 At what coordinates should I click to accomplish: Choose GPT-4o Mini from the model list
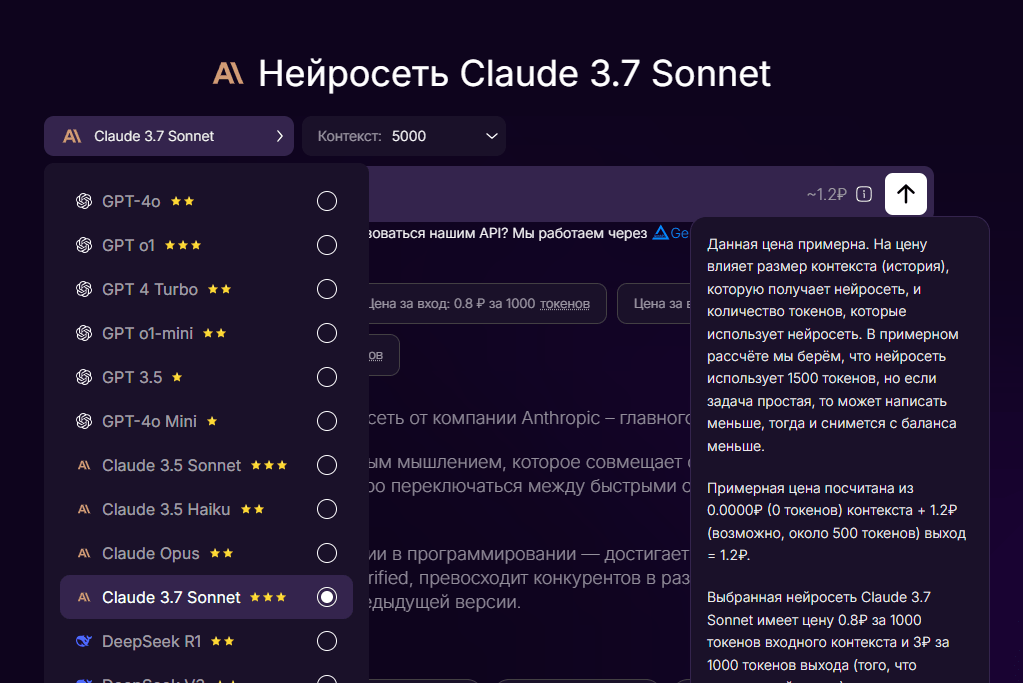click(x=149, y=421)
